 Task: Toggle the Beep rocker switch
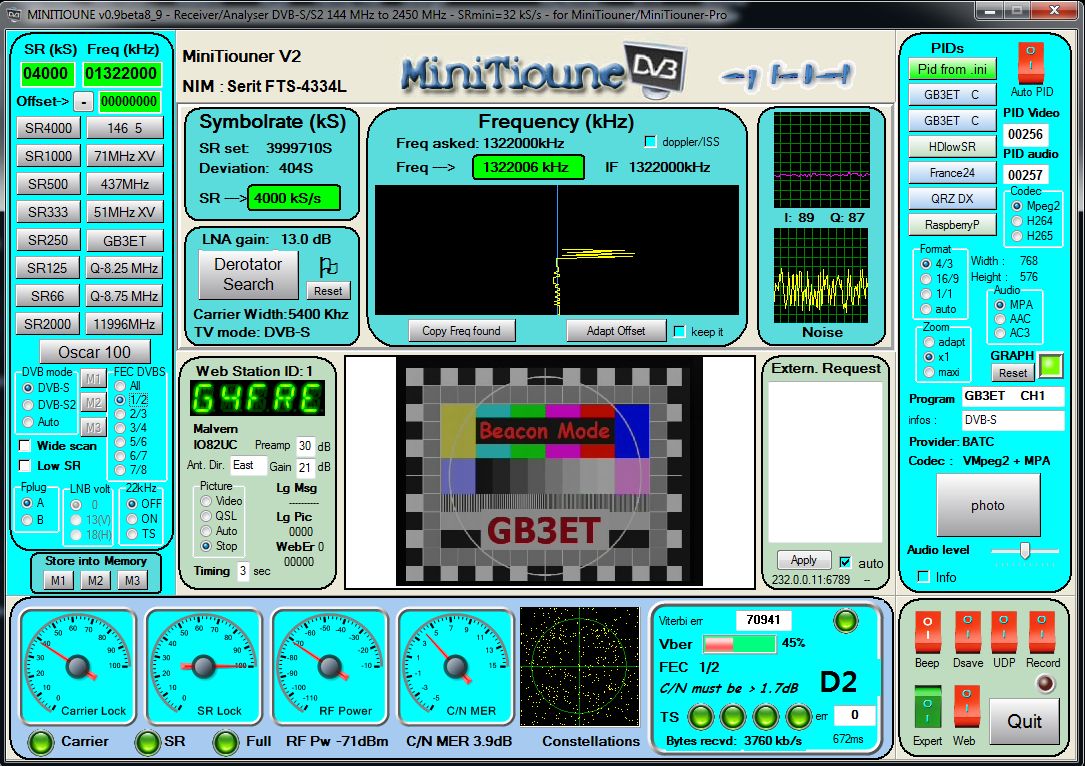(x=927, y=631)
